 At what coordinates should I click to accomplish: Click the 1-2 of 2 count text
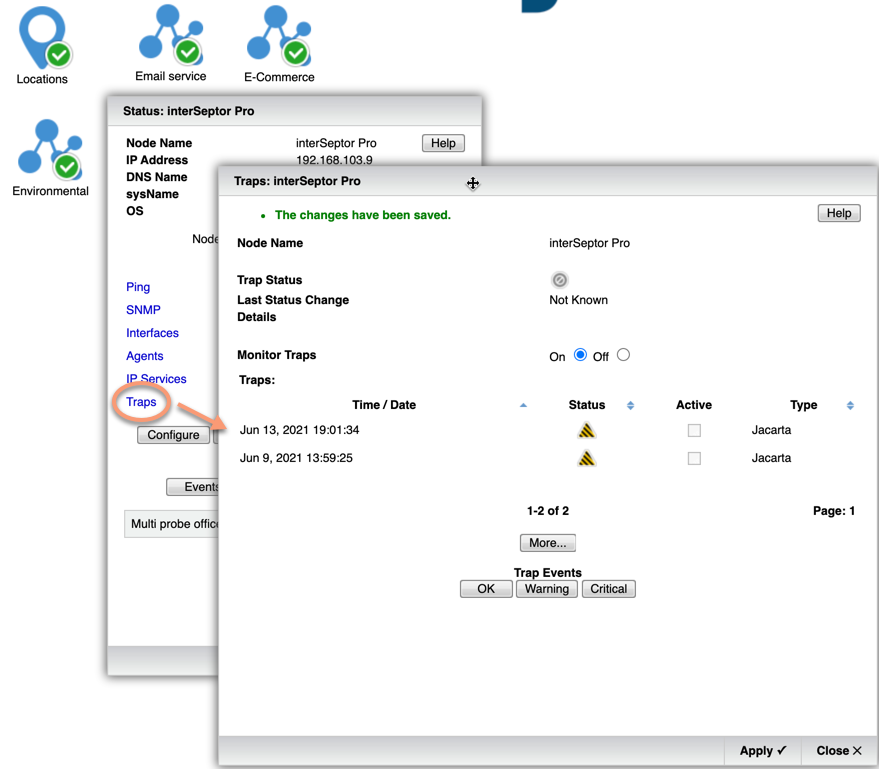click(548, 511)
